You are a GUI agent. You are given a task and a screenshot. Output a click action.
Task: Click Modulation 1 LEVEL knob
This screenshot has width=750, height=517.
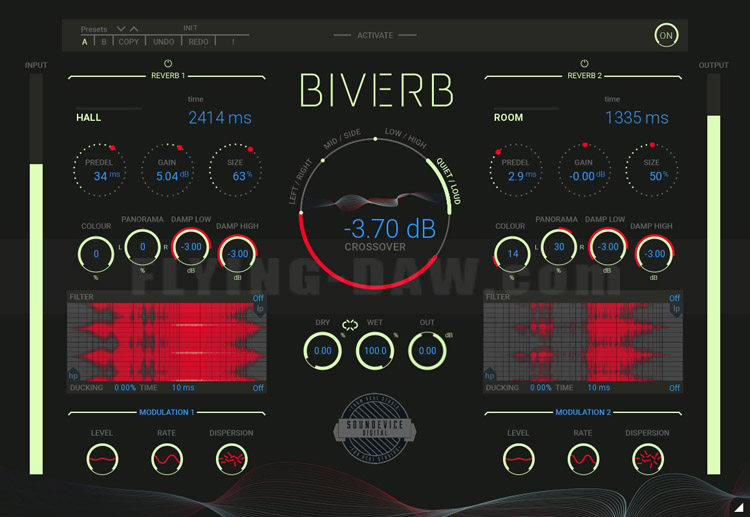102,459
